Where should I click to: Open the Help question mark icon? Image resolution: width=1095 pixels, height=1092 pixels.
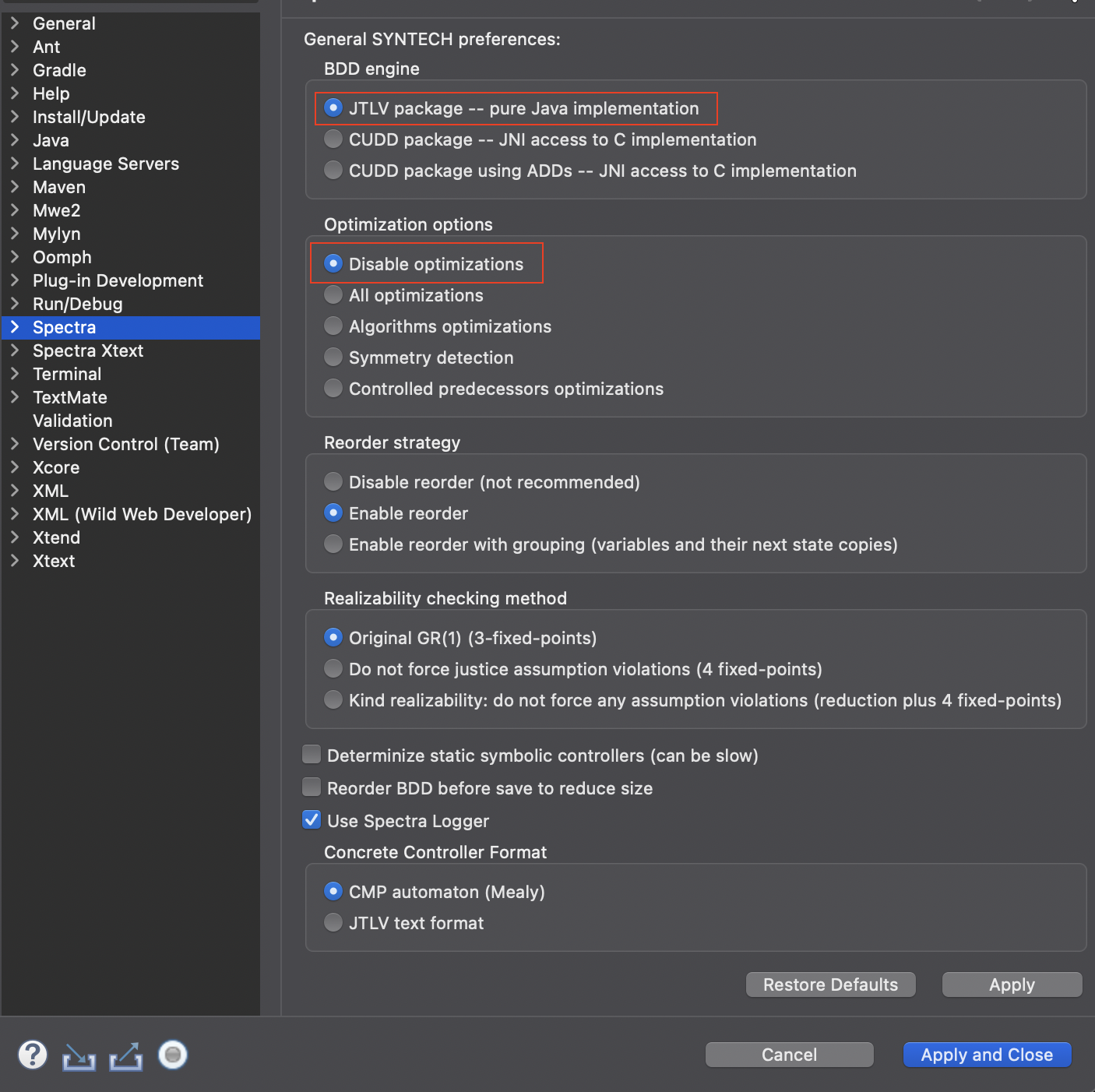tap(33, 1055)
